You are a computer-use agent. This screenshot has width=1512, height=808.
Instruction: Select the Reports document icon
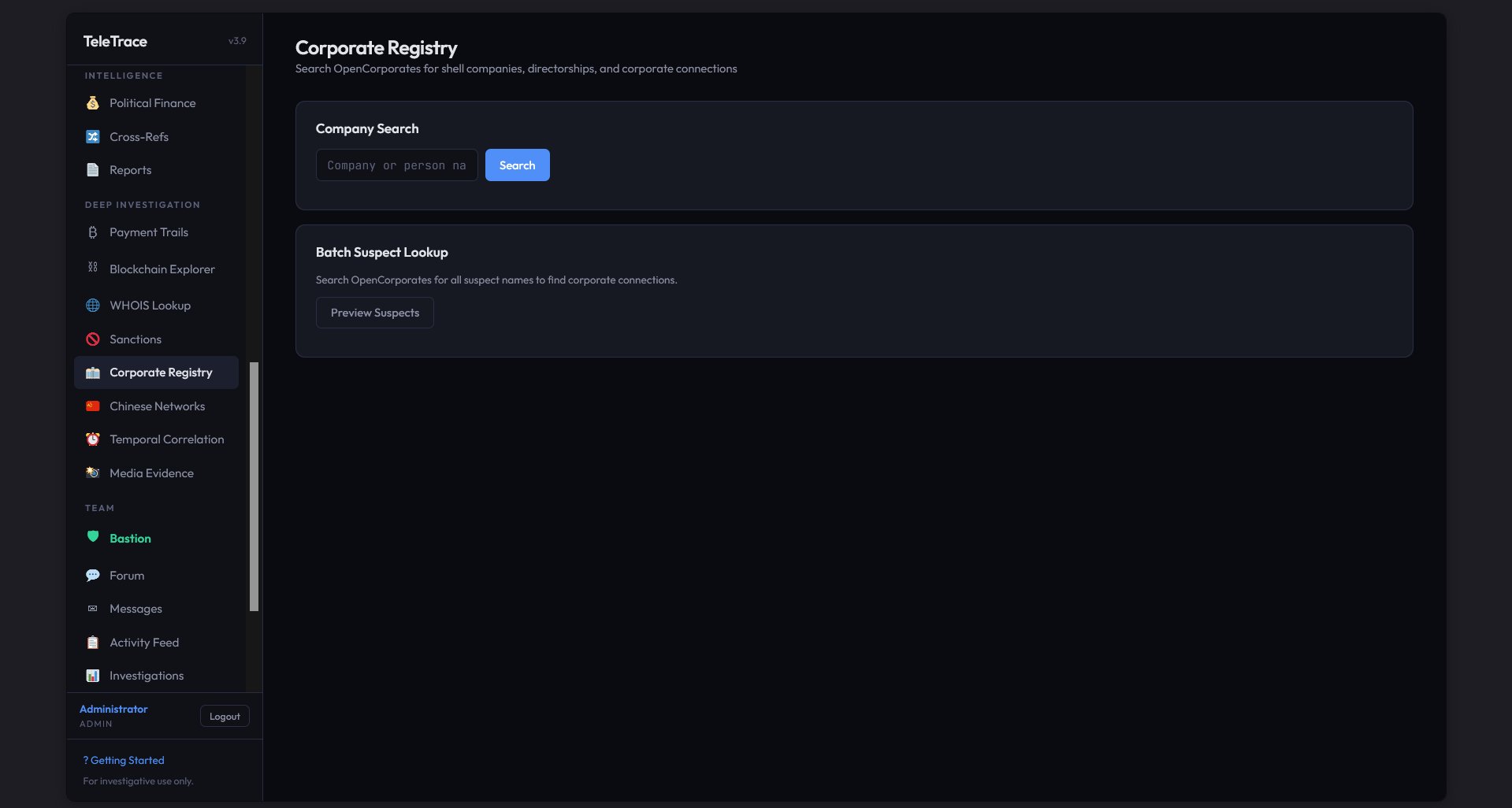(92, 169)
